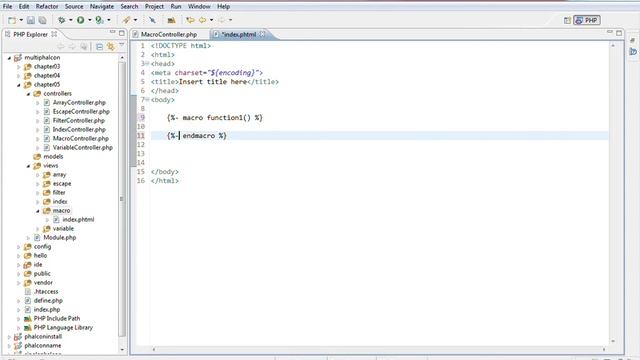Switch to the MacroController.php tab

pyautogui.click(x=169, y=34)
